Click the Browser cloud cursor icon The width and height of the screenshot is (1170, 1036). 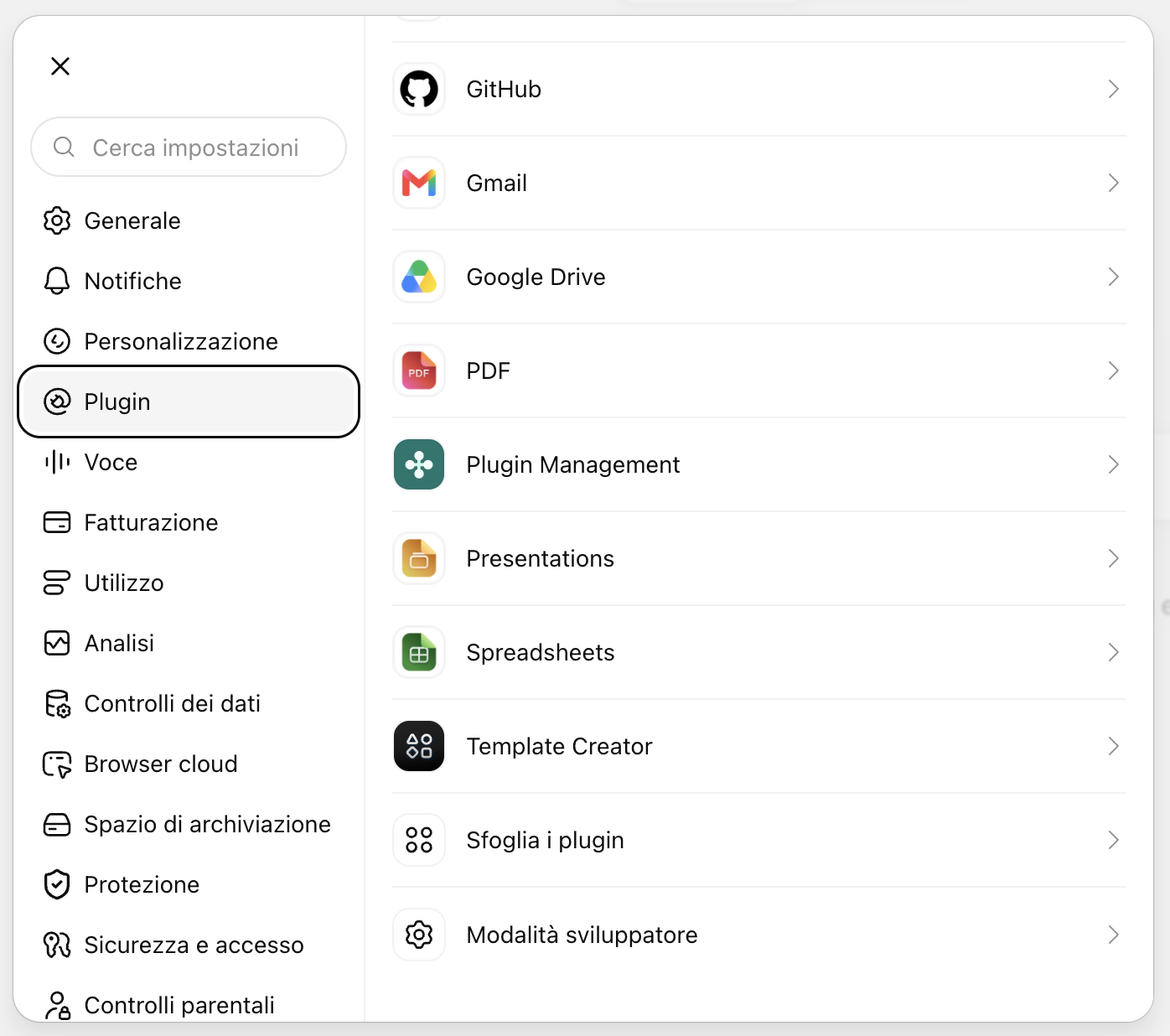pos(57,764)
